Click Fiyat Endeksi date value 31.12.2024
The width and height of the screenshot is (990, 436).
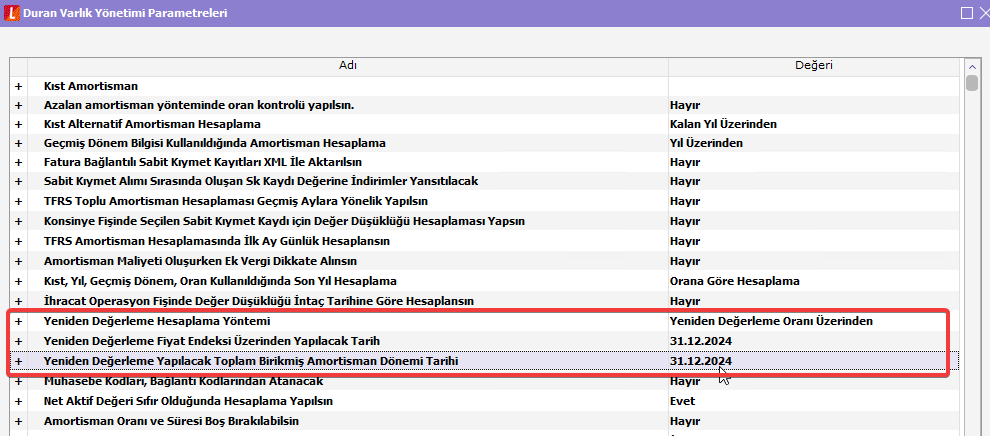(x=704, y=341)
